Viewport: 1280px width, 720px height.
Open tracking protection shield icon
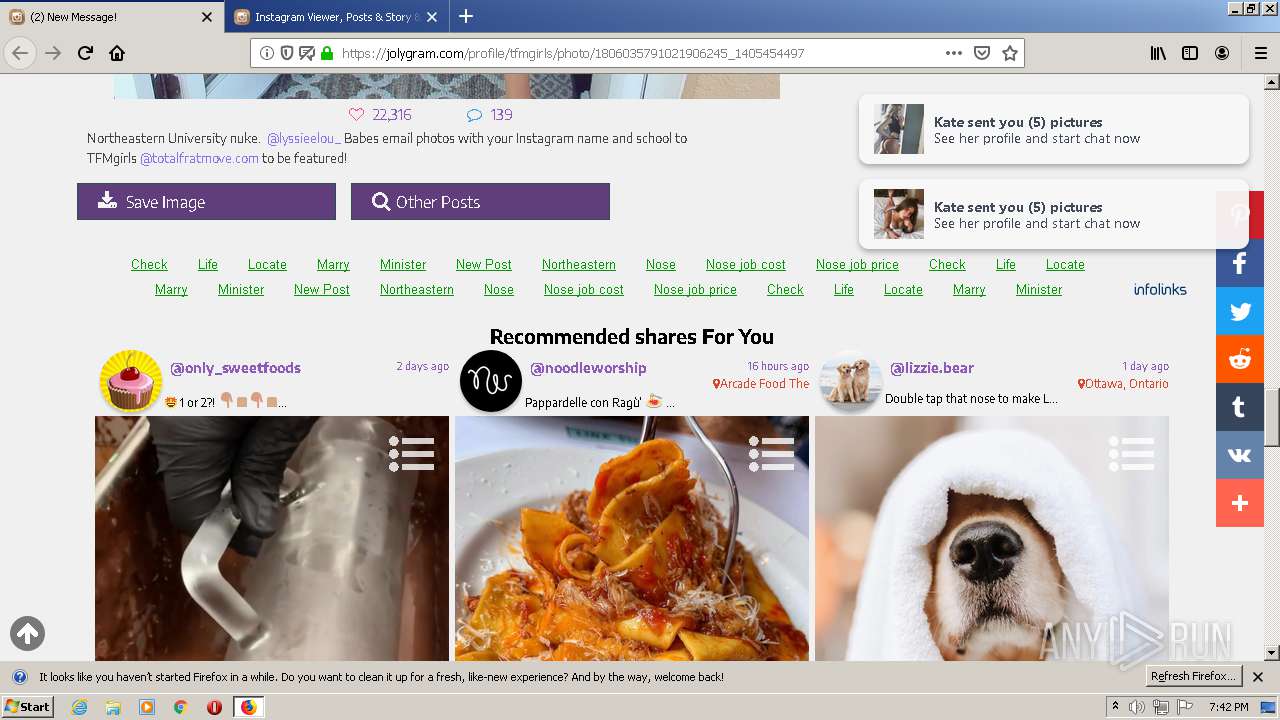click(287, 53)
